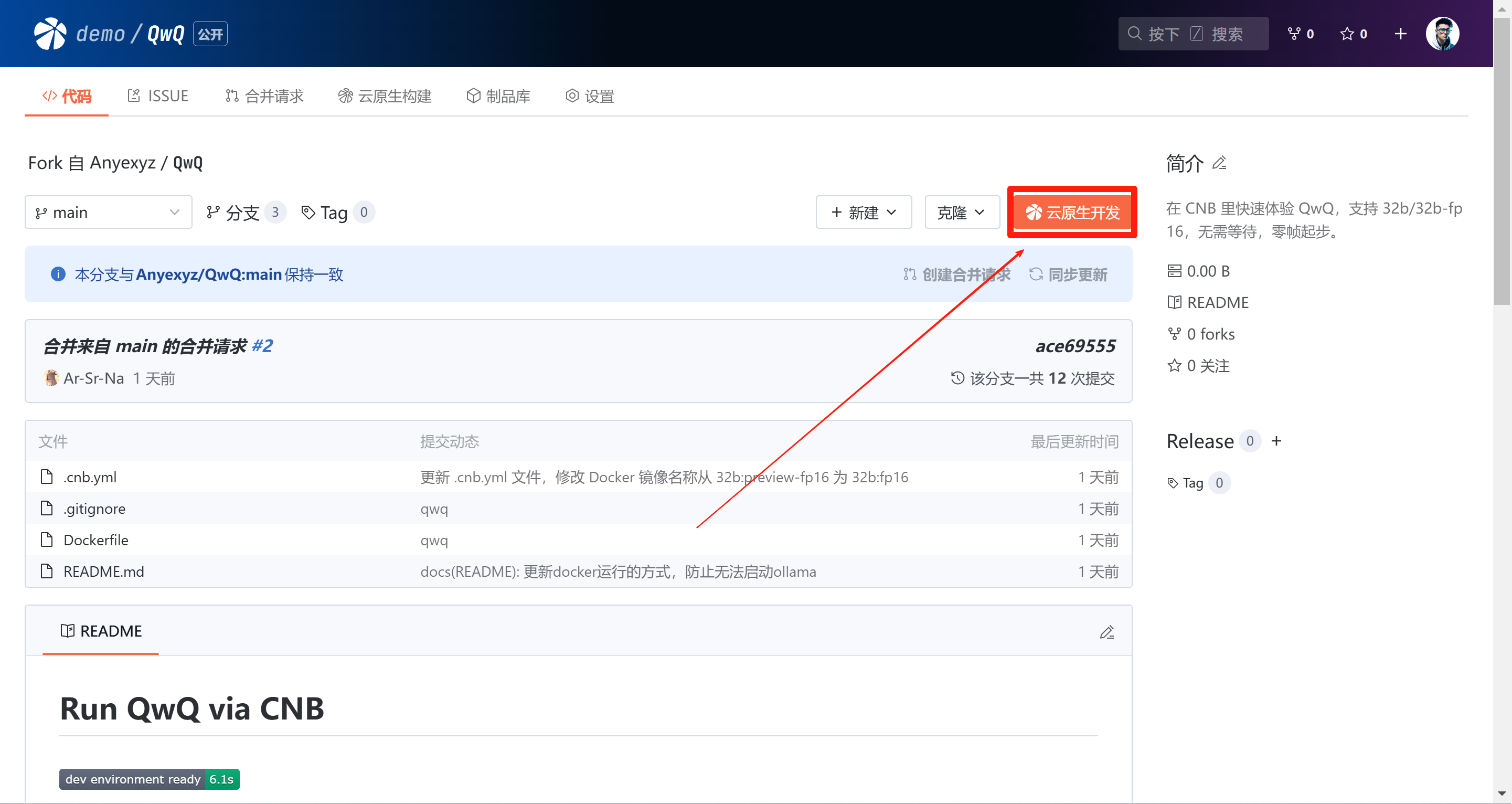Click the plus icon in top header

pos(1400,34)
